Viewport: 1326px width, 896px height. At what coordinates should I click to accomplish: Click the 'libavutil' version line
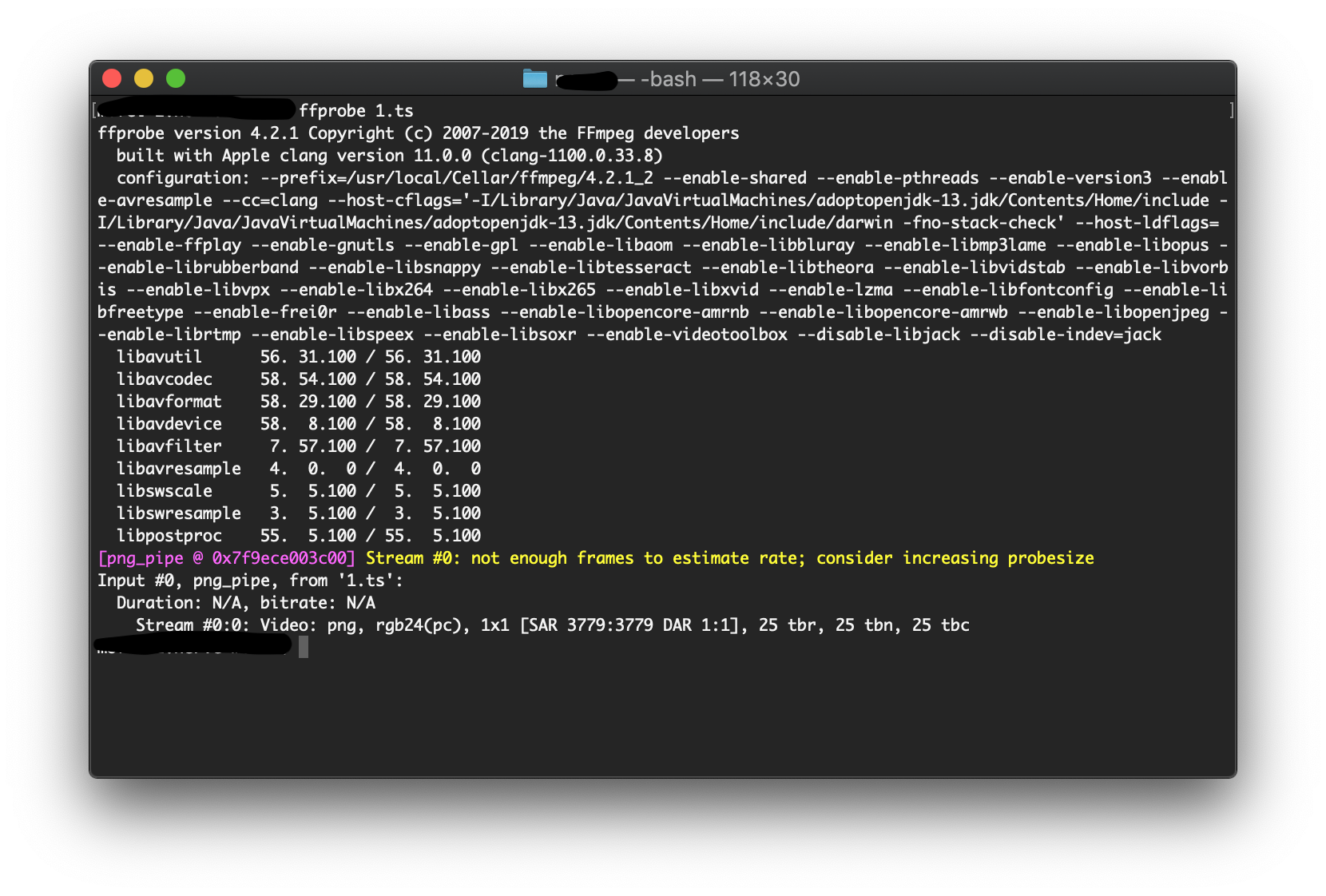[x=298, y=357]
